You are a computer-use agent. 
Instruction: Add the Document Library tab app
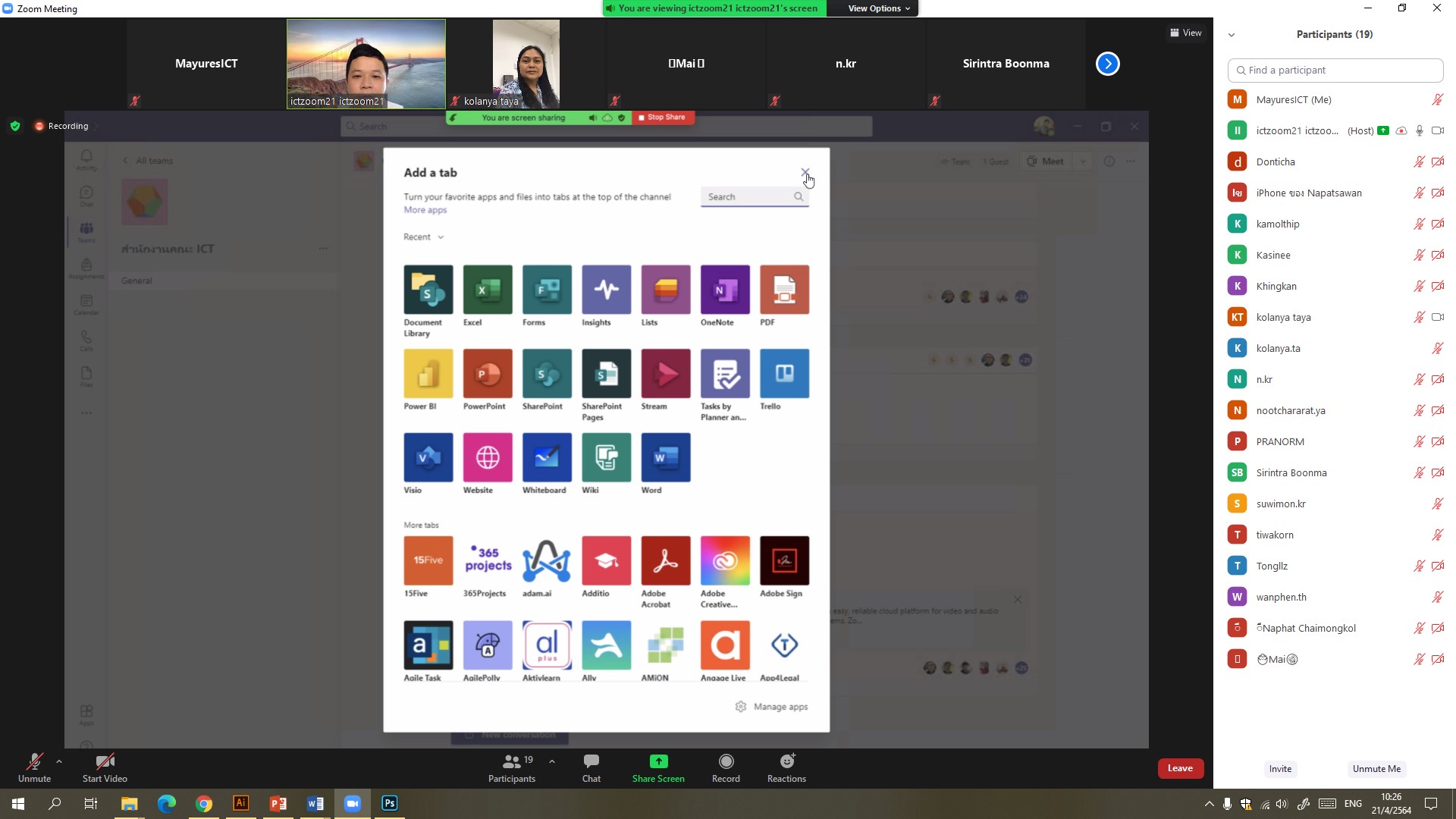tap(428, 290)
